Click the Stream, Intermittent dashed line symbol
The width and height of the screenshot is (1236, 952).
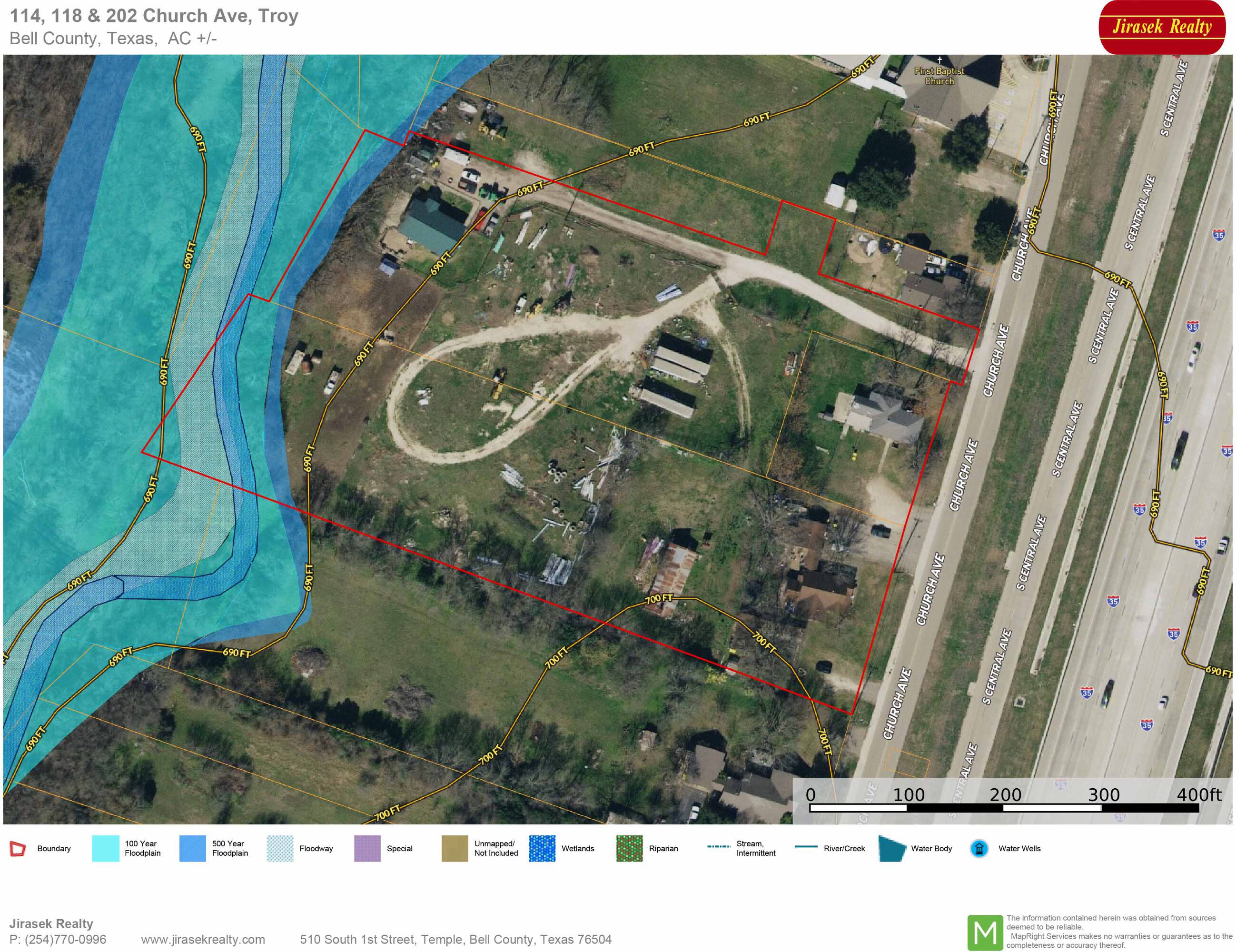click(x=718, y=847)
